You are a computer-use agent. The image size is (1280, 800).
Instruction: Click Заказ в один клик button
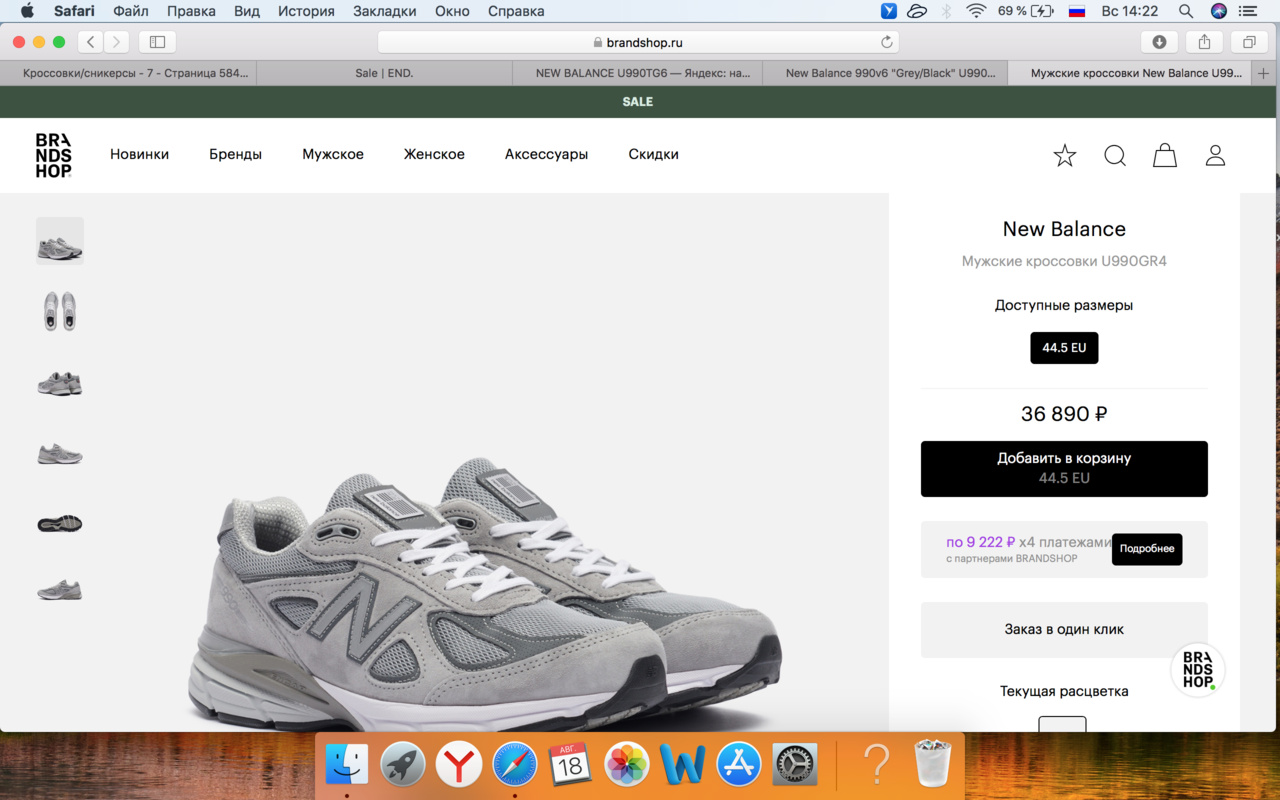pos(1064,629)
